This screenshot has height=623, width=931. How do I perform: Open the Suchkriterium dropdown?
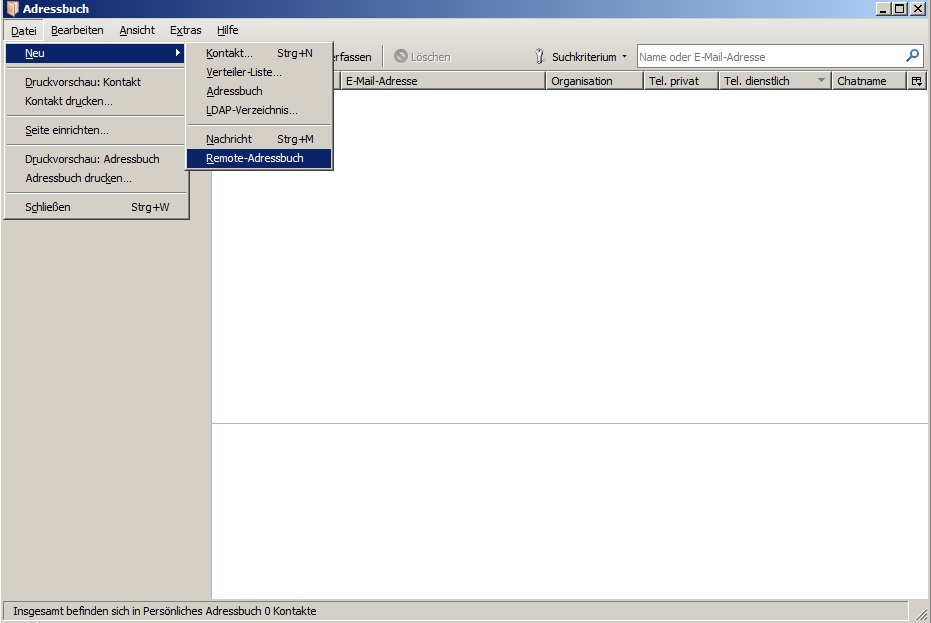582,57
